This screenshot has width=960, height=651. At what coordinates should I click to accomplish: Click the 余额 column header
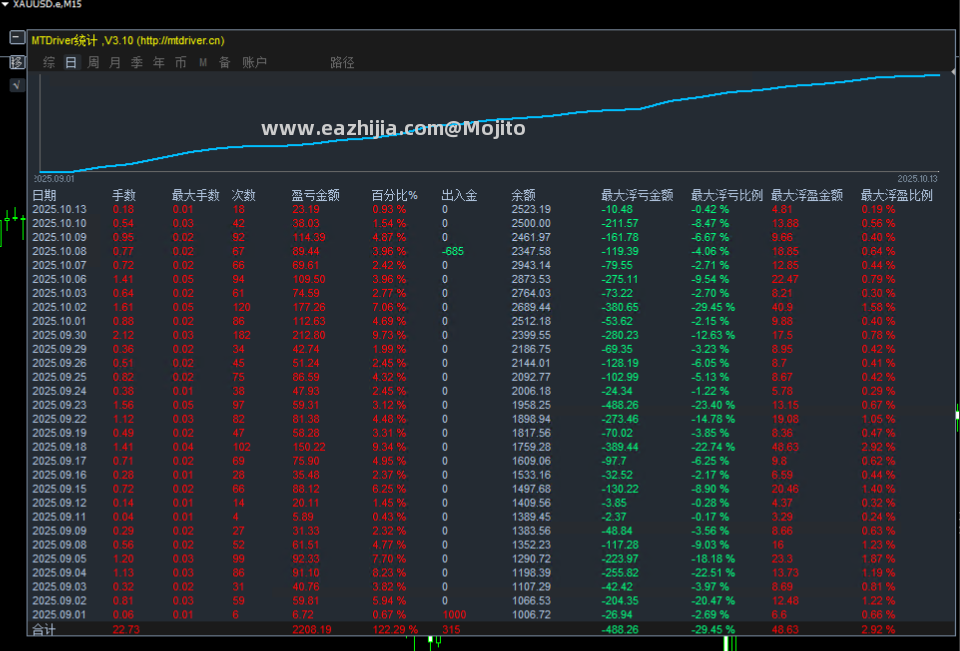point(523,195)
